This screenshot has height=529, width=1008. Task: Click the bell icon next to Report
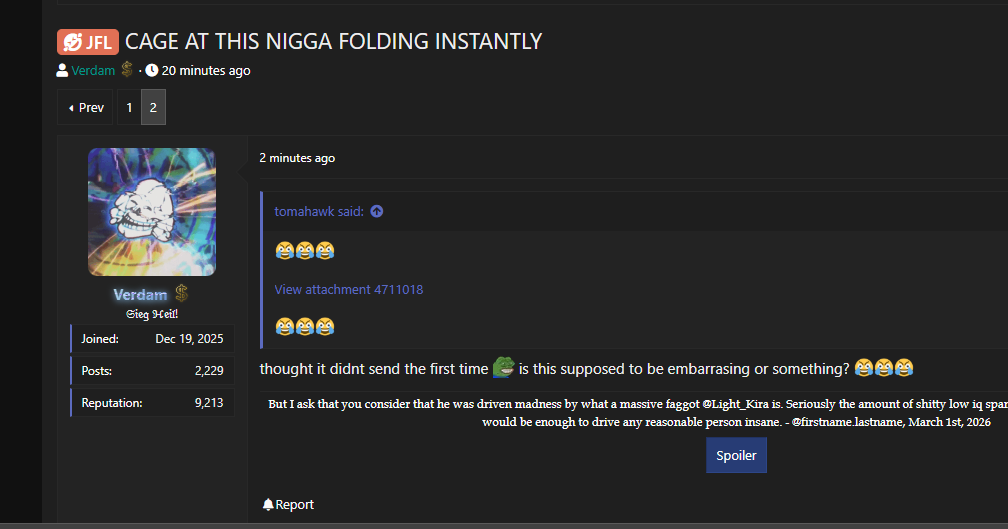268,505
